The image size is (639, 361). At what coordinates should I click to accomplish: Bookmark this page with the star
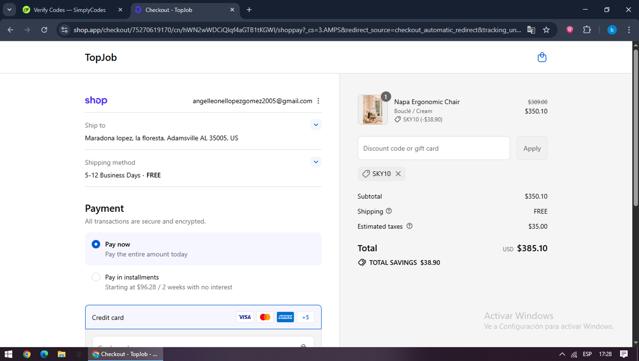coord(546,30)
